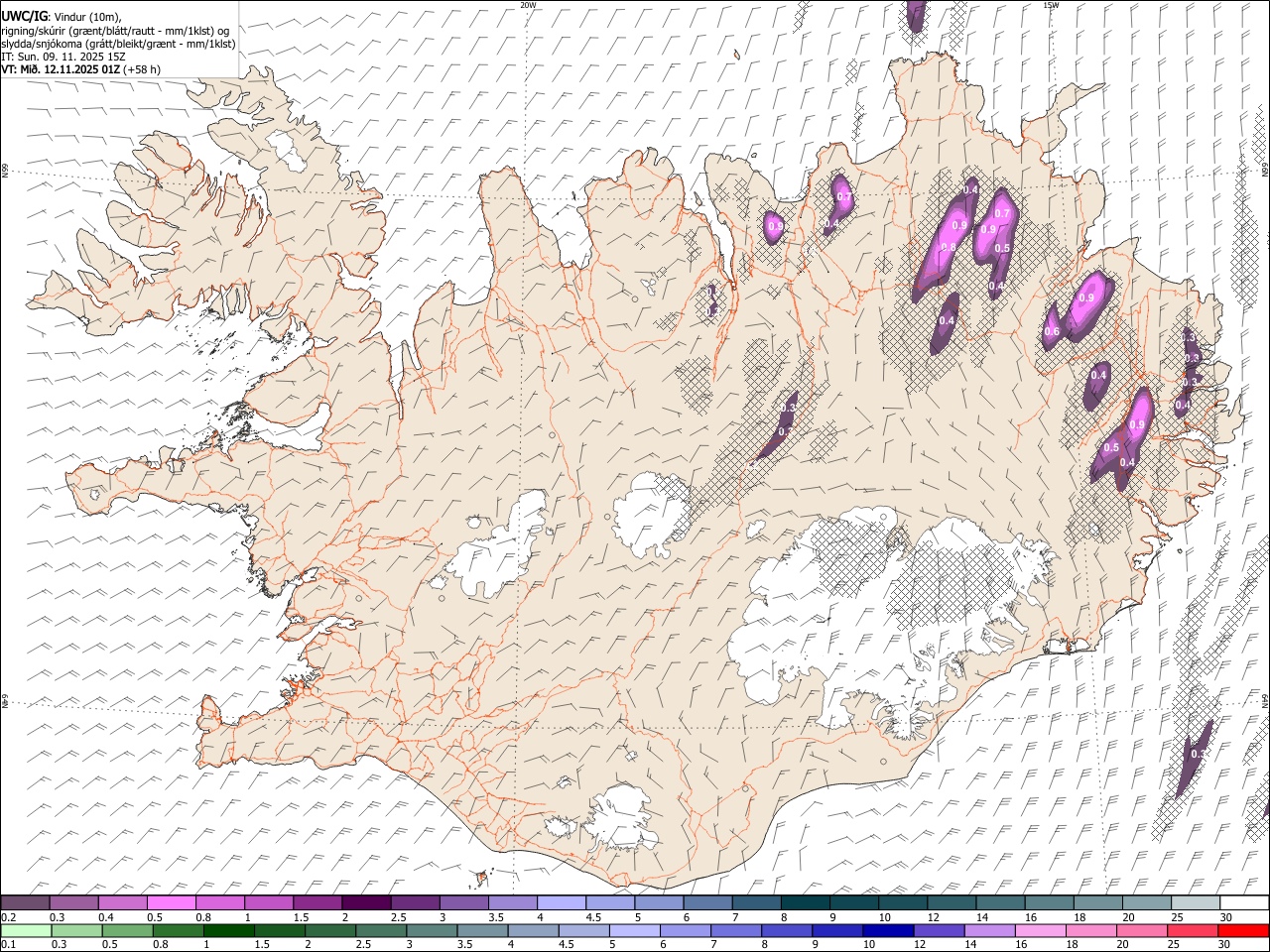This screenshot has width=1270, height=952.
Task: Select the dark teal 8 swatch in the top legend row
Action: pyautogui.click(x=805, y=903)
